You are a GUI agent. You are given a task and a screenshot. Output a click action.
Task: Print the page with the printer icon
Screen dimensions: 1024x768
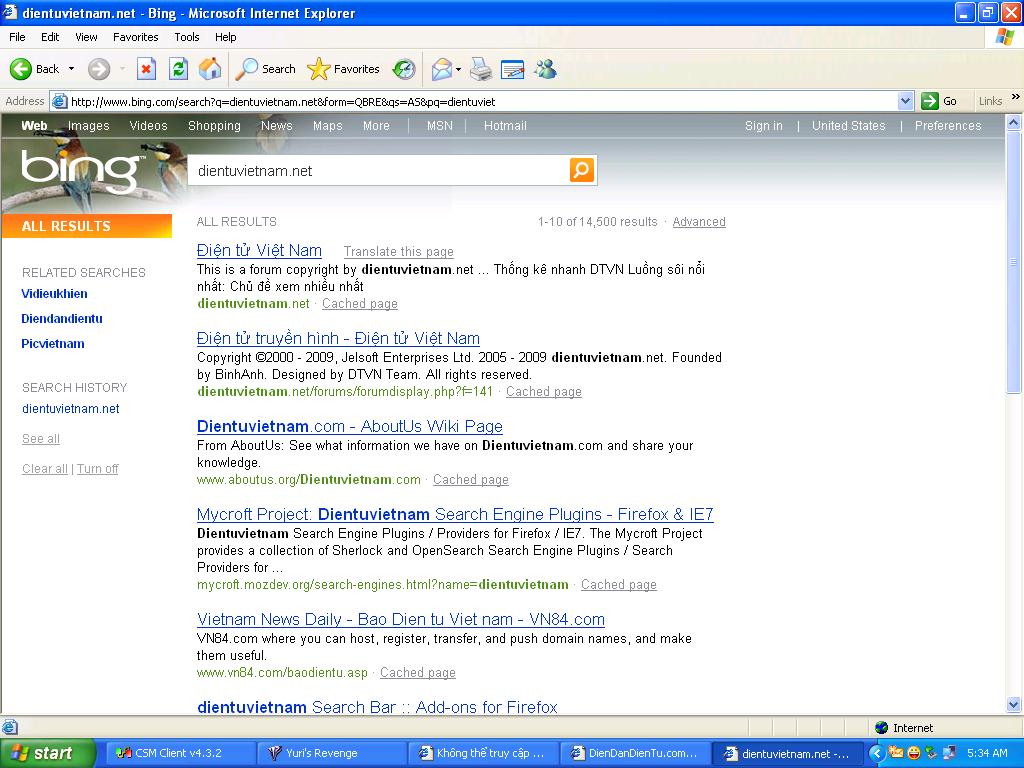click(481, 69)
